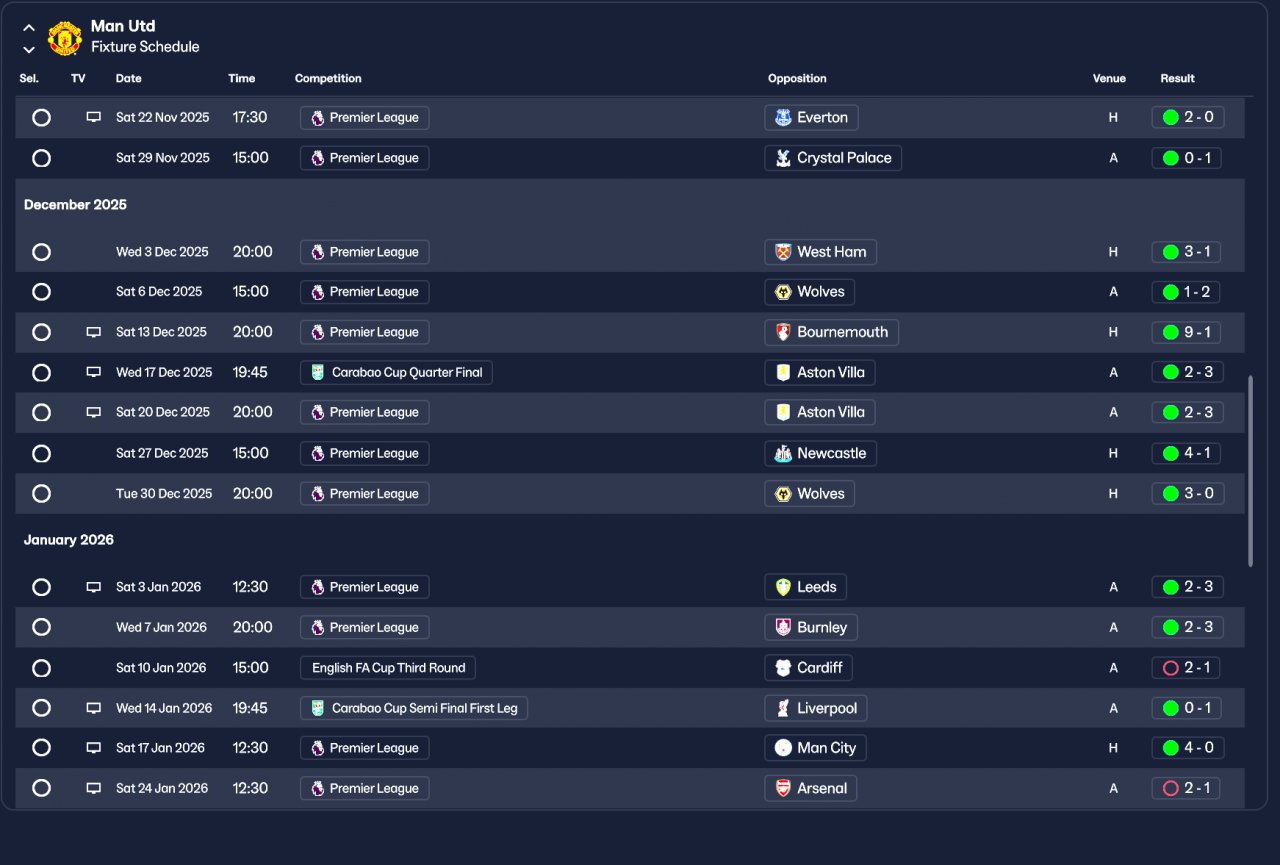Click the TV icon for Wed 14 Jan 2026

click(93, 708)
